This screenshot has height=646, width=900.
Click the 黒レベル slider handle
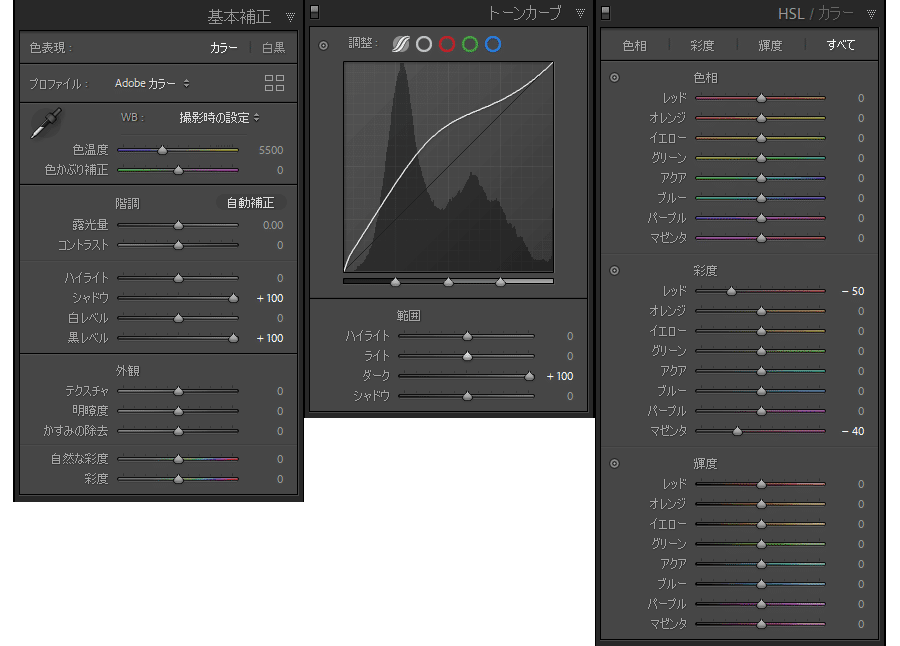[234, 339]
